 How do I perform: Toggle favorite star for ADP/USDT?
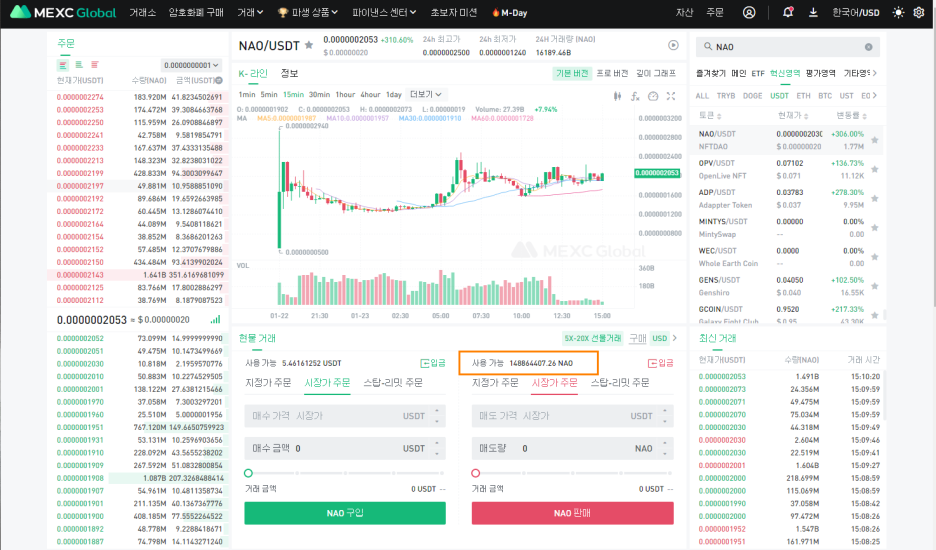pyautogui.click(x=875, y=198)
